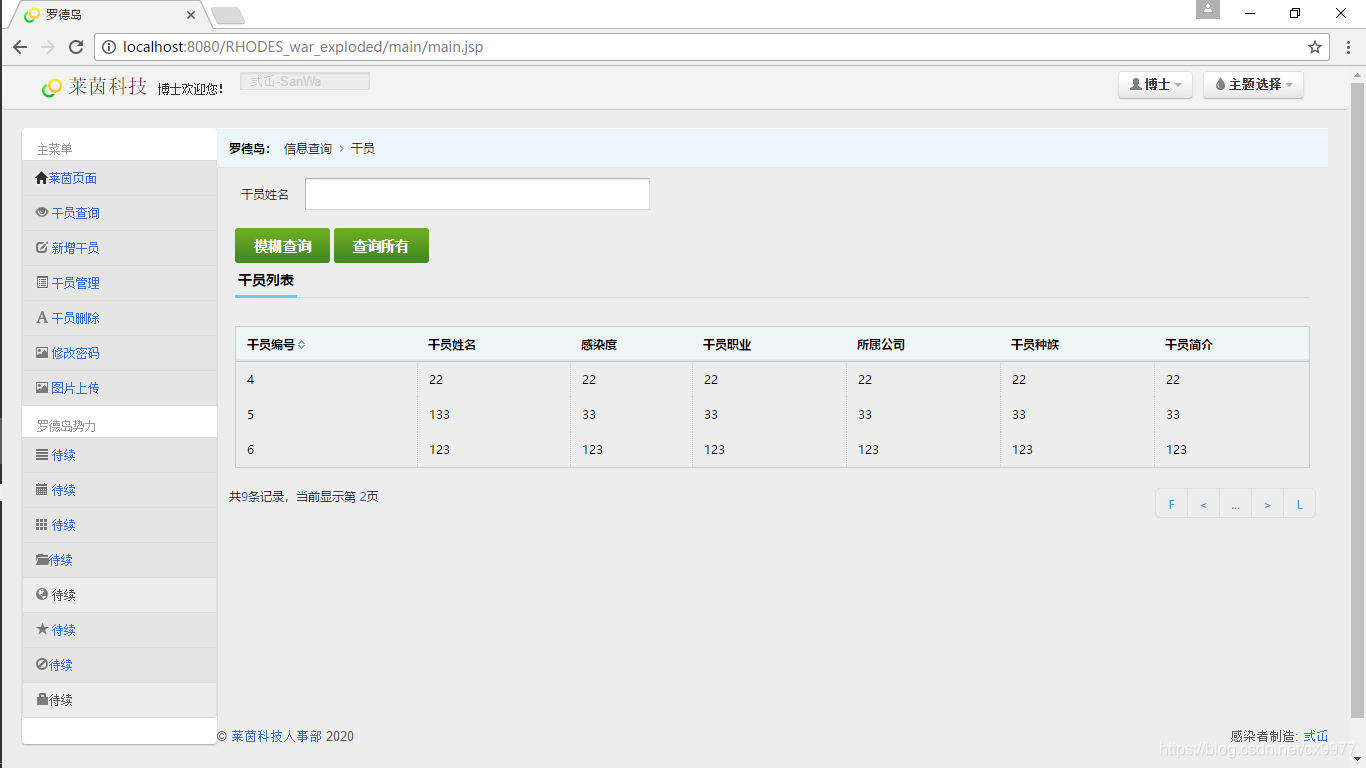1366x768 pixels.
Task: Open a new browser tab
Action: [x=228, y=16]
